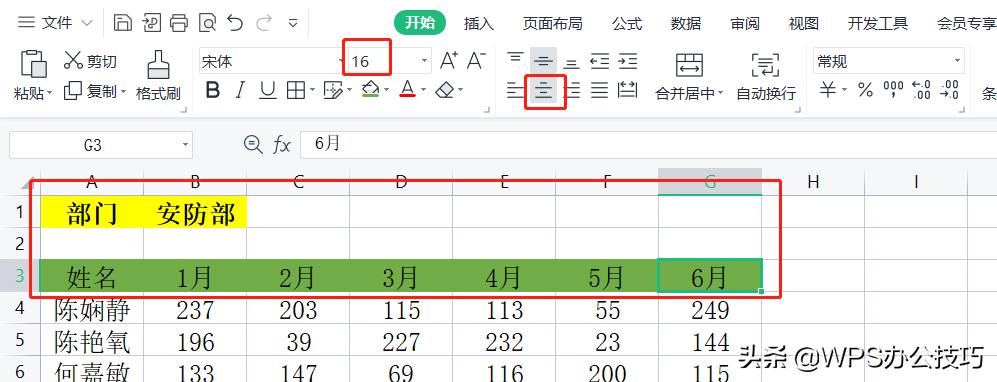Toggle right horizontal alignment
997x382 pixels.
pos(572,90)
